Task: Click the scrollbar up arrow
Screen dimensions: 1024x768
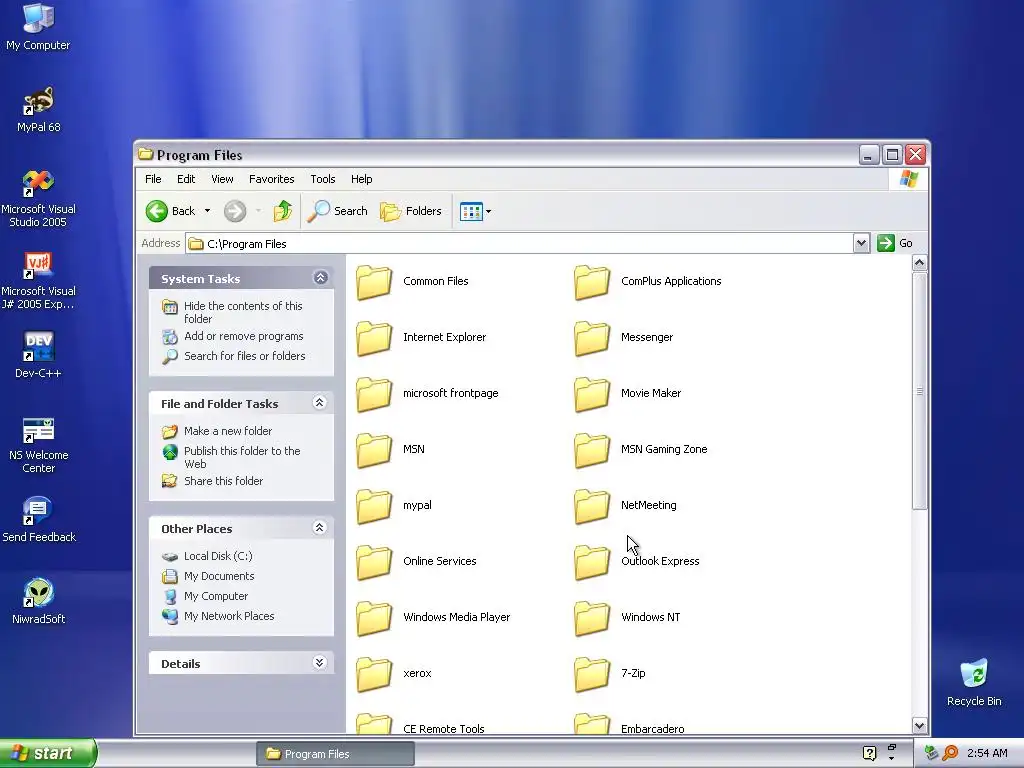Action: point(920,263)
